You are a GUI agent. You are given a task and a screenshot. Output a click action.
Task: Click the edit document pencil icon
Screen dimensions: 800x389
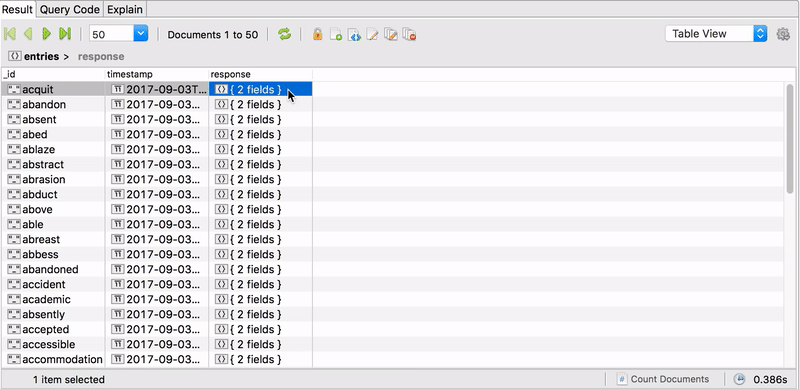click(x=372, y=34)
